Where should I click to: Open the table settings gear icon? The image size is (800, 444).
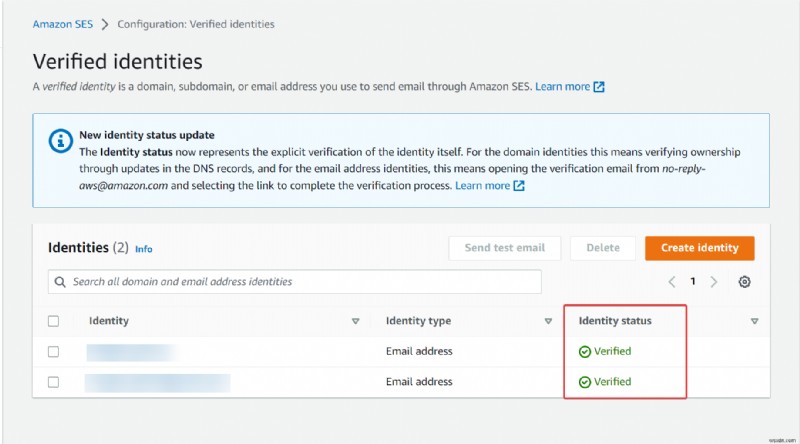(744, 282)
